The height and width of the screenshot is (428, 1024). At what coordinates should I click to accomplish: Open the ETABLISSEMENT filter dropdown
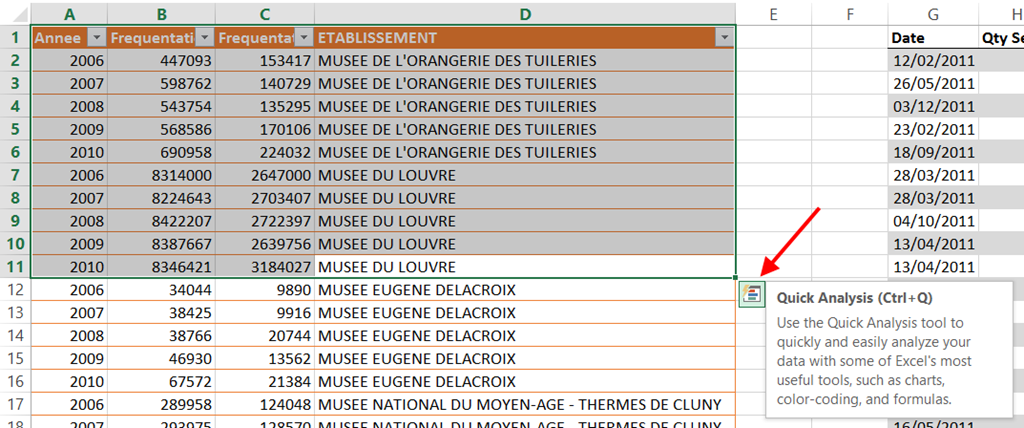pos(724,38)
